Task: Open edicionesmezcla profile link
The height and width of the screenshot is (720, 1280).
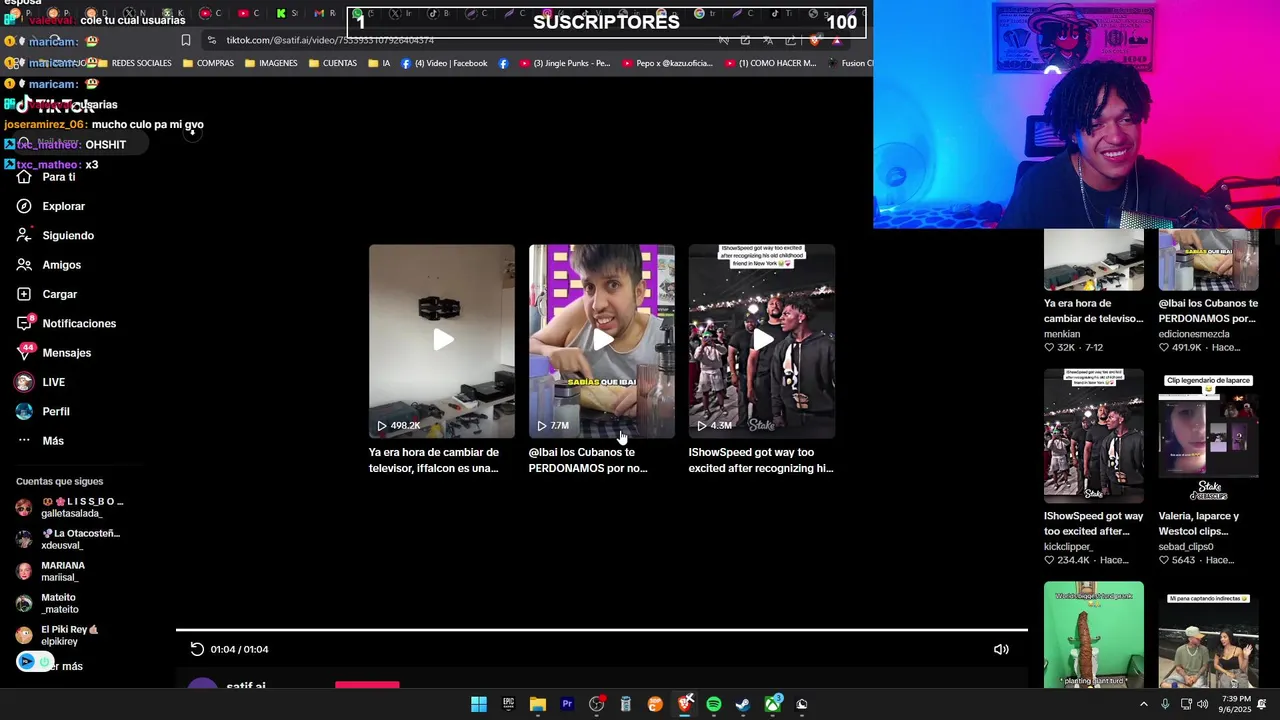Action: [x=1194, y=334]
